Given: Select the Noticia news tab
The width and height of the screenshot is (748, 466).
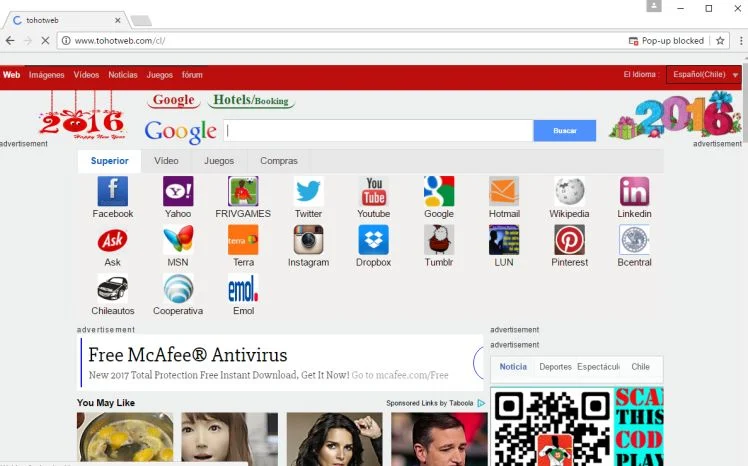Looking at the screenshot, I should pyautogui.click(x=513, y=367).
